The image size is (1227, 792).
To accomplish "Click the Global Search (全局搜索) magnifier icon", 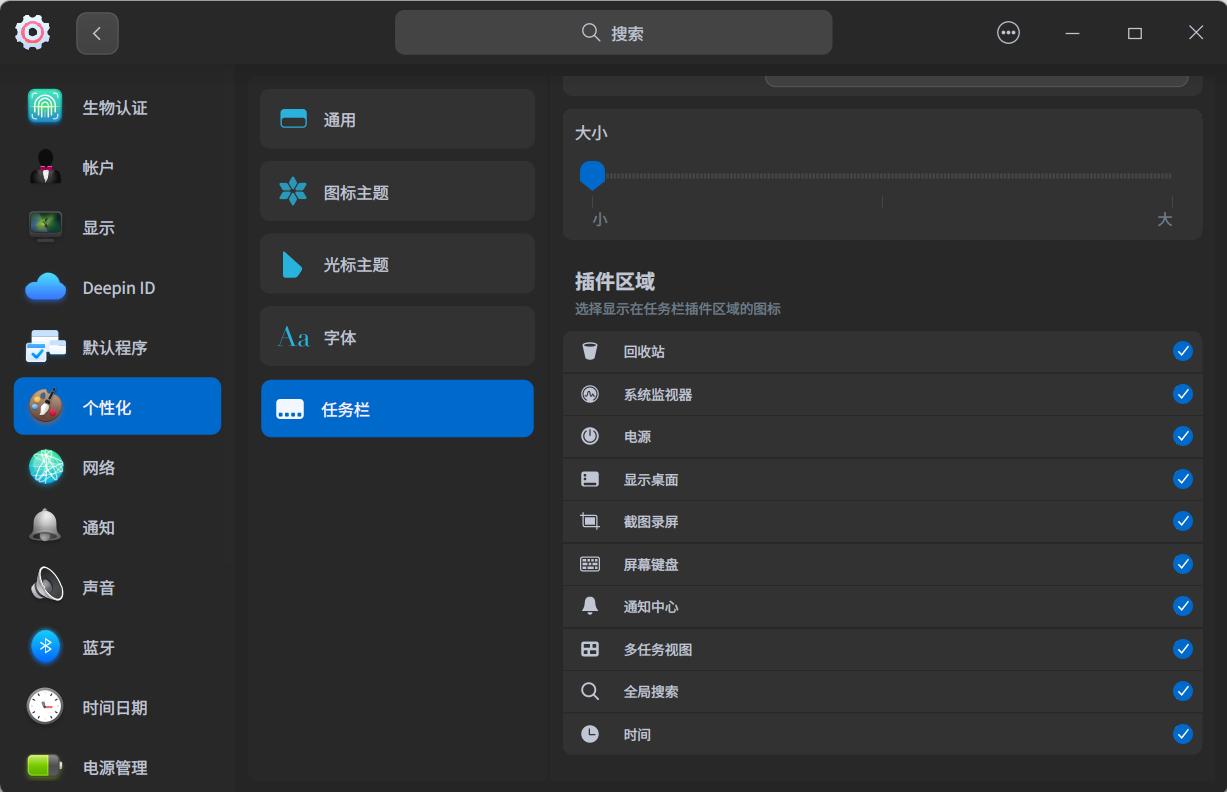I will coord(590,691).
